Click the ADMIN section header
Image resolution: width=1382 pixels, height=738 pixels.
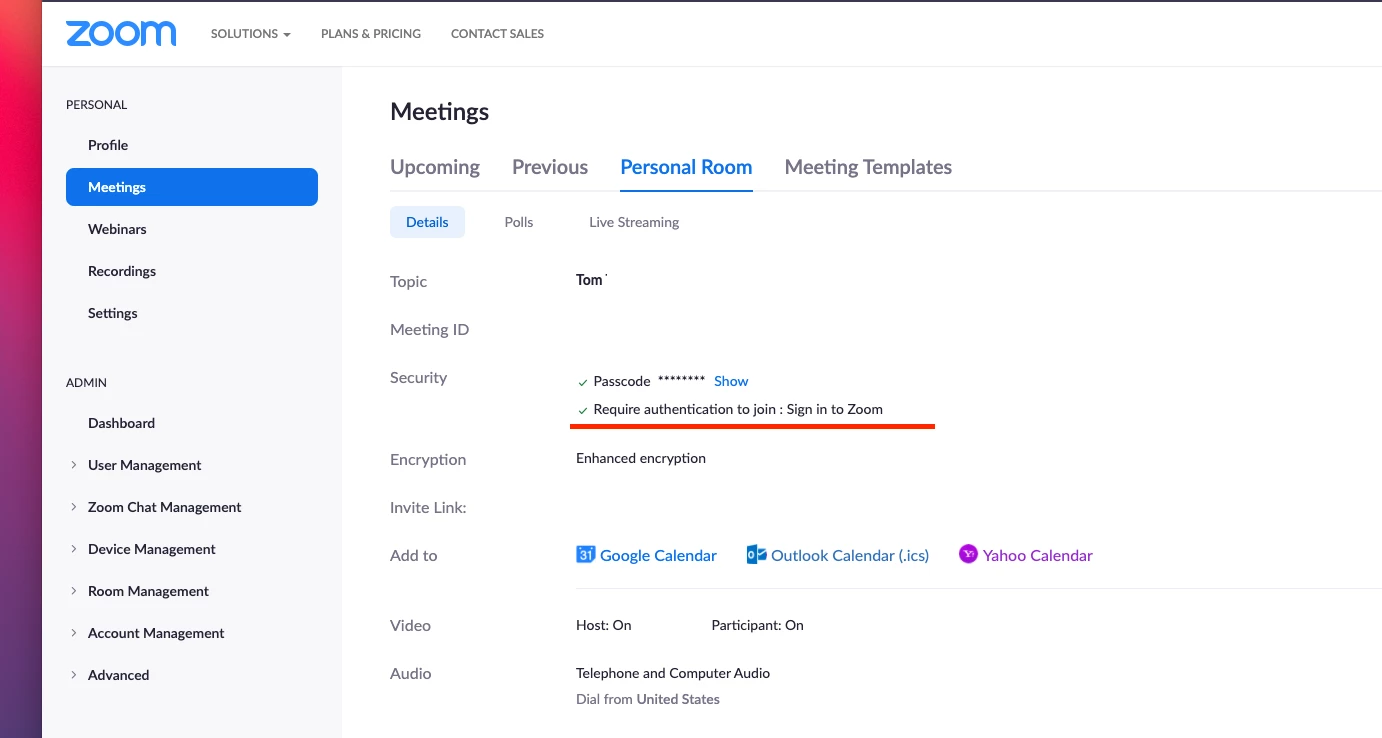[86, 382]
